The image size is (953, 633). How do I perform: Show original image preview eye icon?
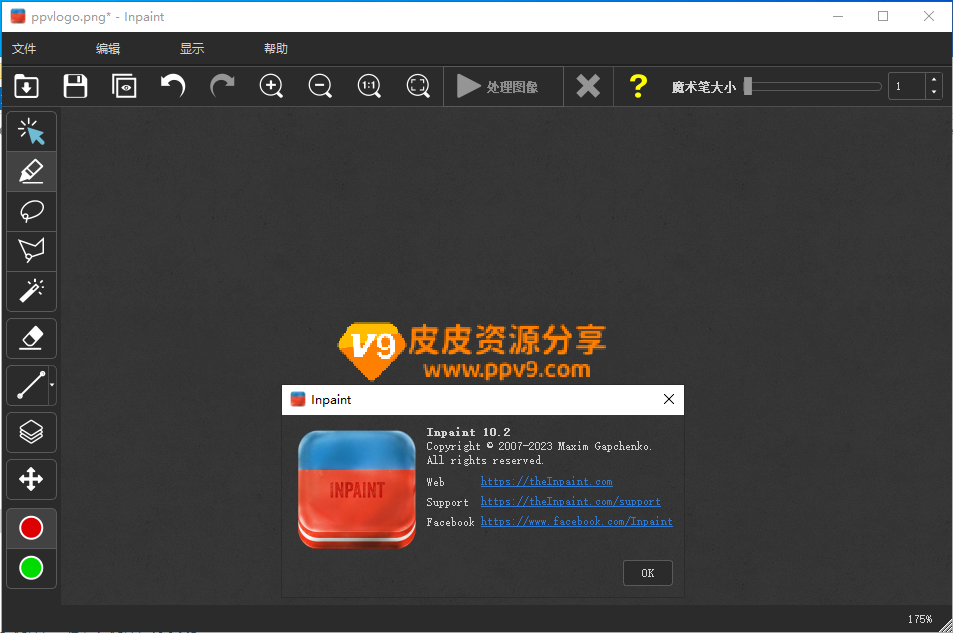click(x=124, y=86)
